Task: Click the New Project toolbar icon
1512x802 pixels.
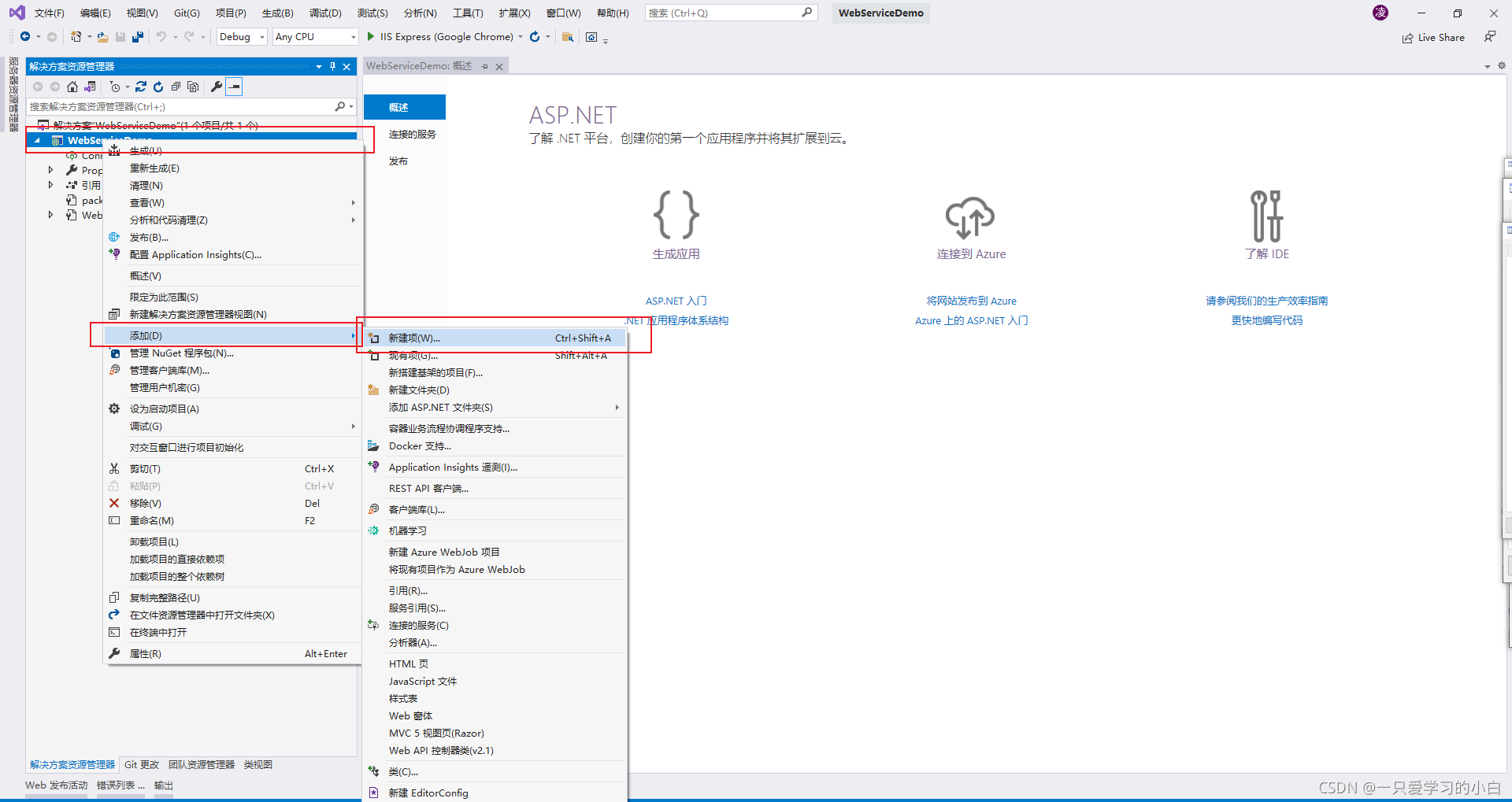Action: [76, 37]
